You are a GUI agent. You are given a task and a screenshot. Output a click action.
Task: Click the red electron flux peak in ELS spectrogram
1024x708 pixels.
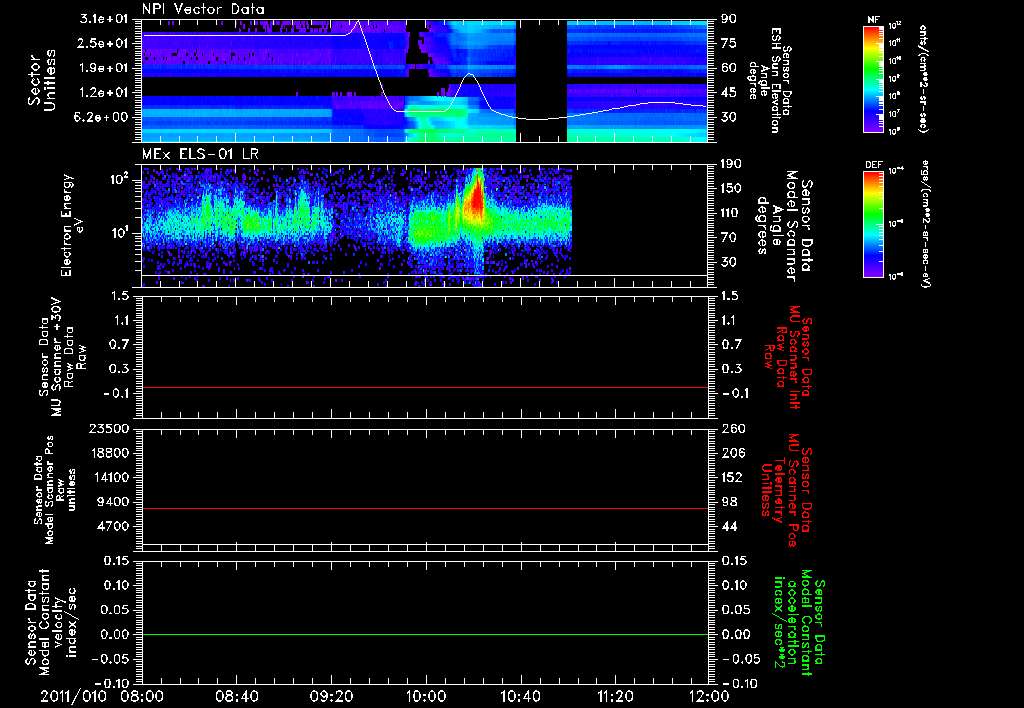click(476, 196)
